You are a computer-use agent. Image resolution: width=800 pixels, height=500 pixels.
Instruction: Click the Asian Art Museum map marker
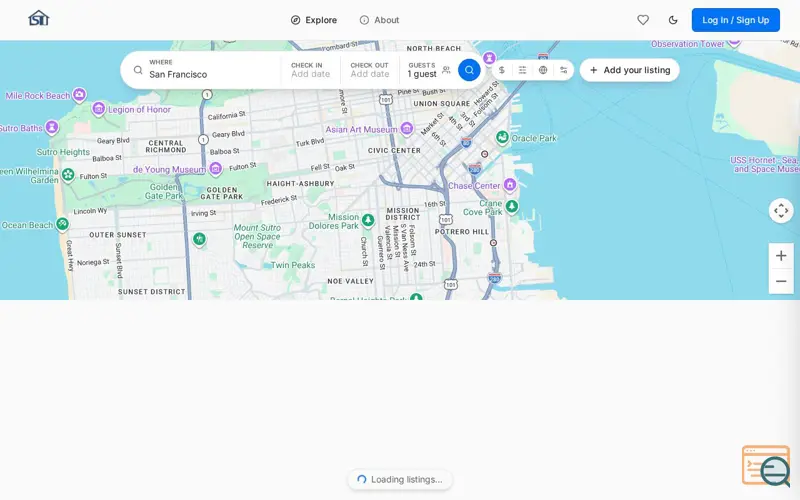(407, 128)
